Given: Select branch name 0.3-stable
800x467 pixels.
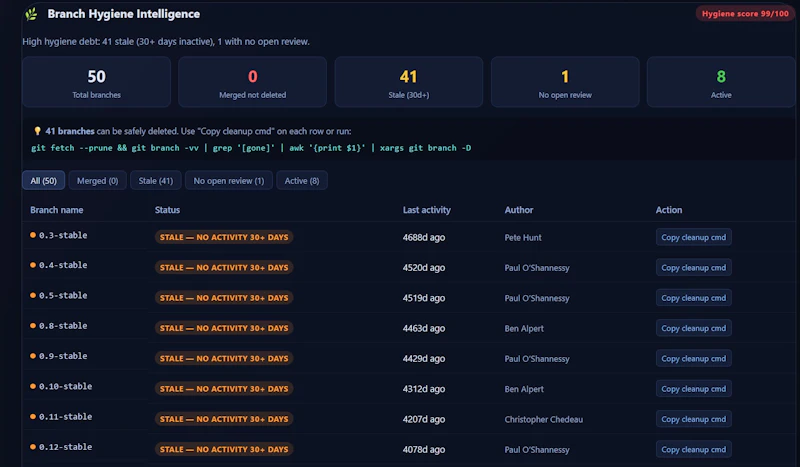Looking at the screenshot, I should 63,235.
